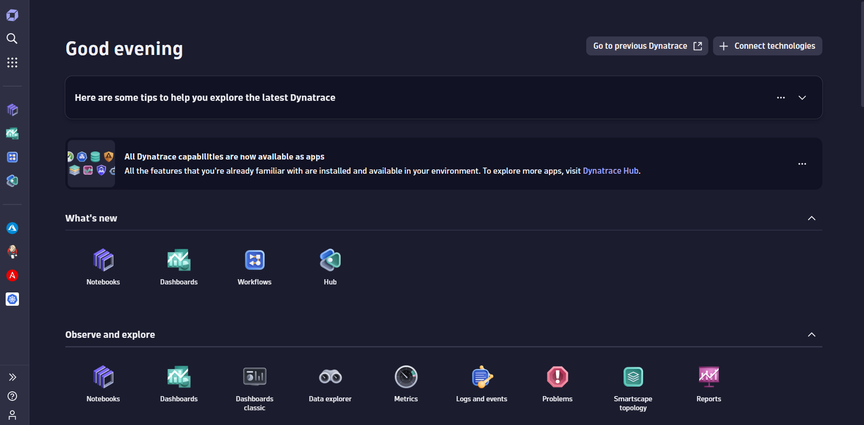
Task: Open Hub under What's new
Action: pyautogui.click(x=330, y=267)
